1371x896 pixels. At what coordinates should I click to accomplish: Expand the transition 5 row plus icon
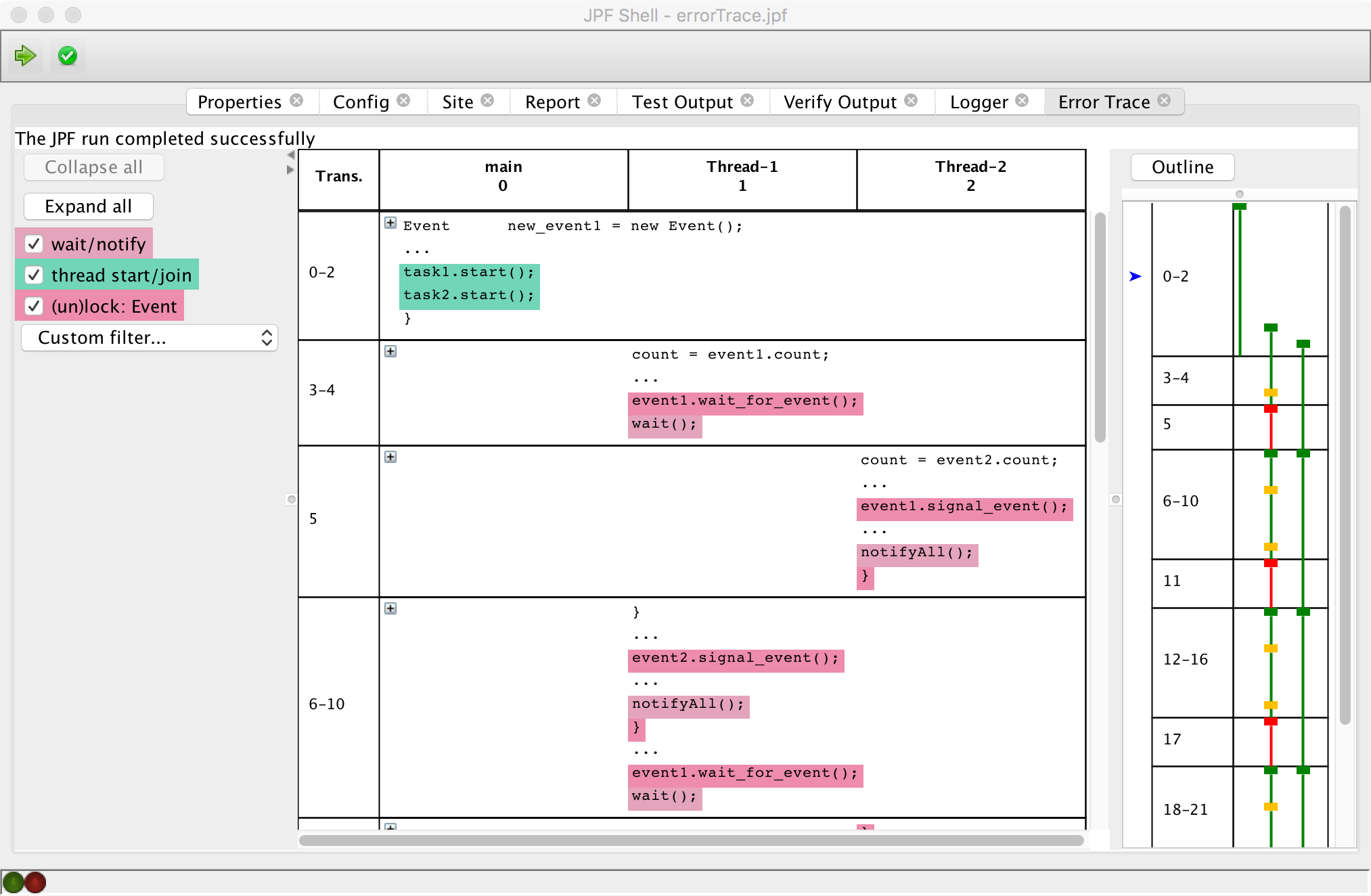click(390, 457)
